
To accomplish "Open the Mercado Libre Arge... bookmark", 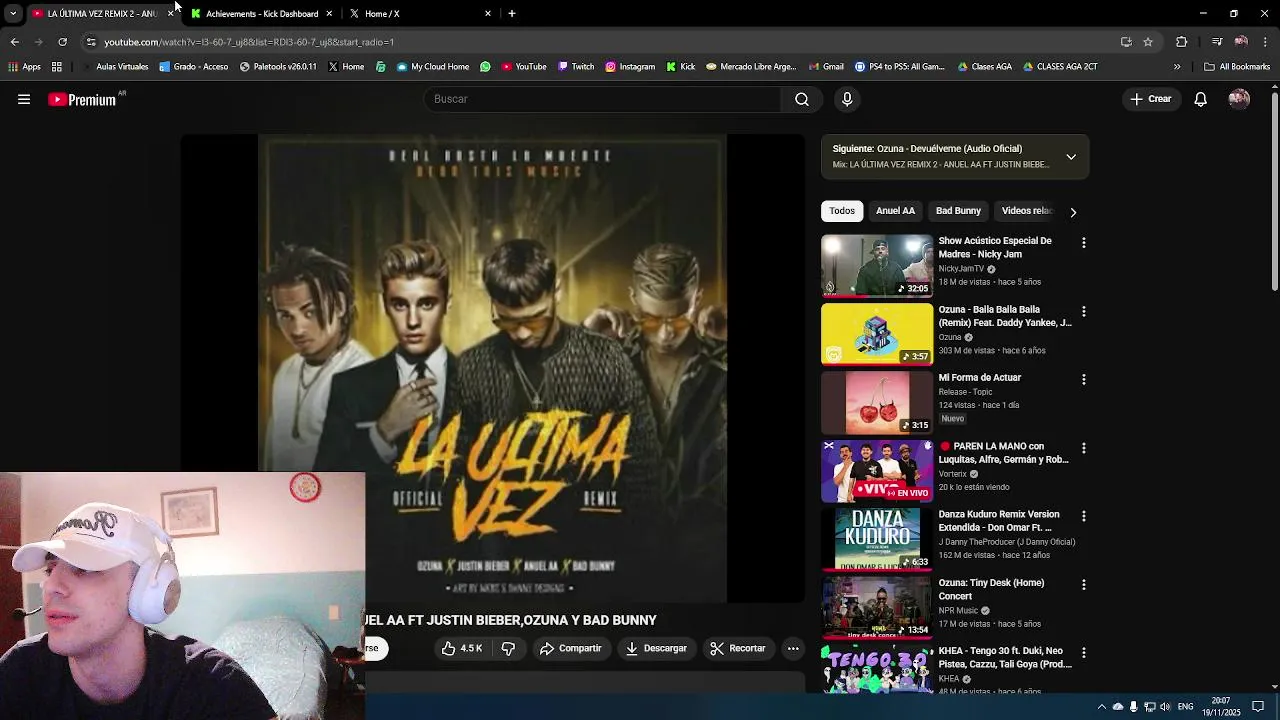I will (751, 67).
